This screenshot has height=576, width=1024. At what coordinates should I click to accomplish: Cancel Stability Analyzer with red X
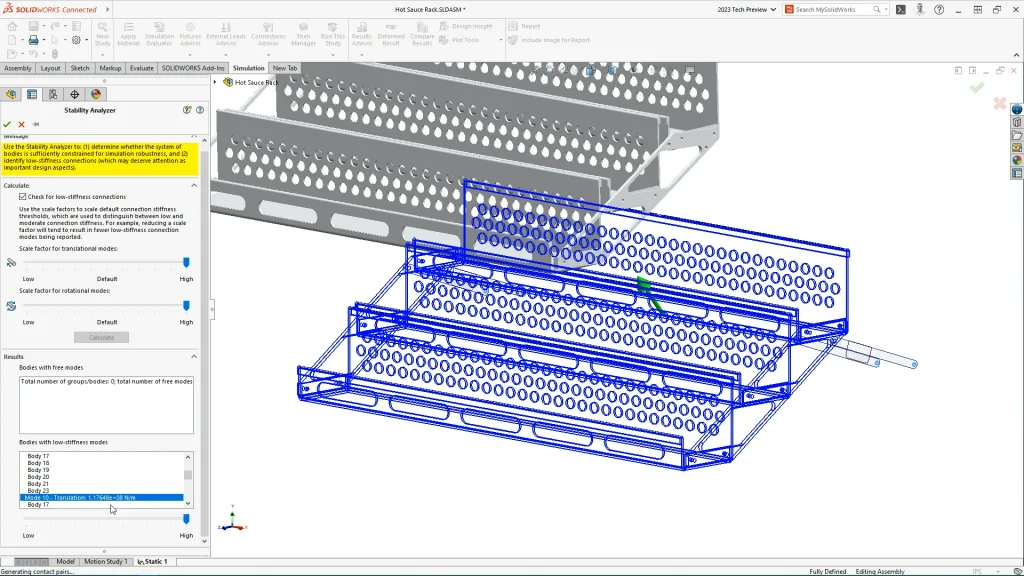22,125
